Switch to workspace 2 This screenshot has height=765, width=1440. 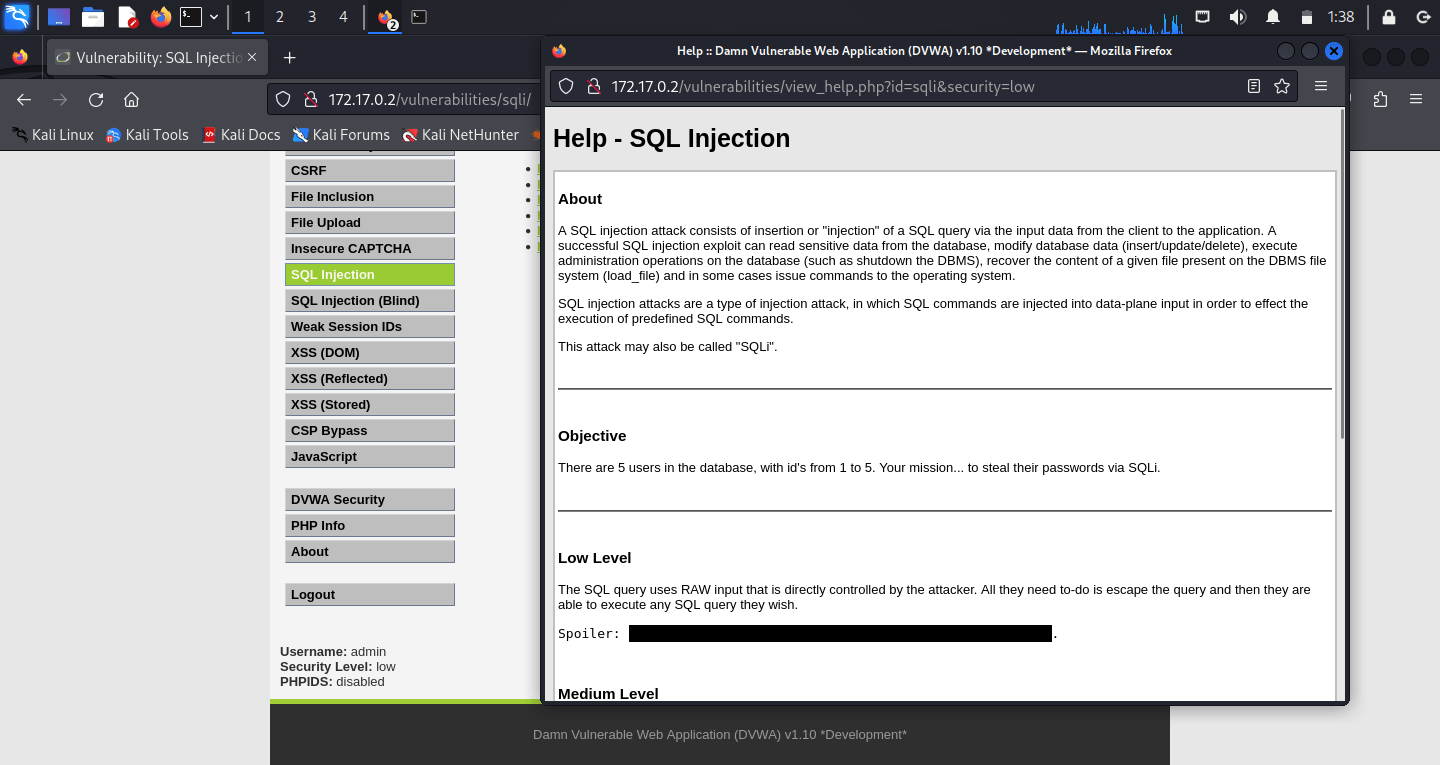(x=279, y=17)
